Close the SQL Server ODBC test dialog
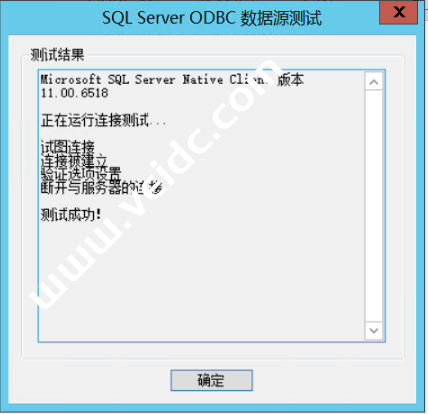 [x=398, y=12]
